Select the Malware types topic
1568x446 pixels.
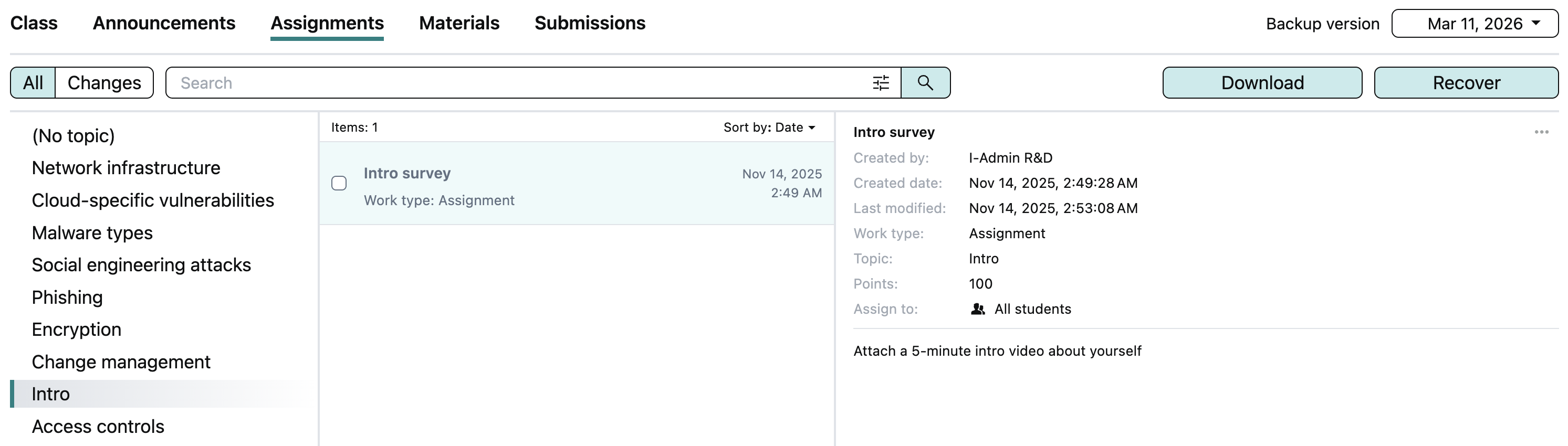coord(92,233)
